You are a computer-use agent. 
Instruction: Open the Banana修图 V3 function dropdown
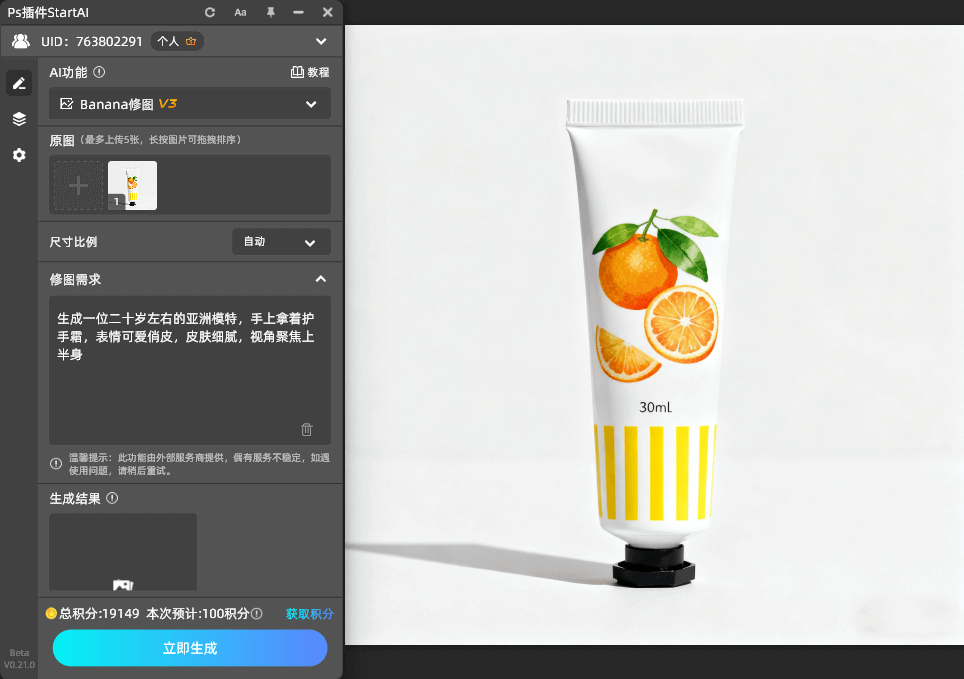click(x=189, y=103)
